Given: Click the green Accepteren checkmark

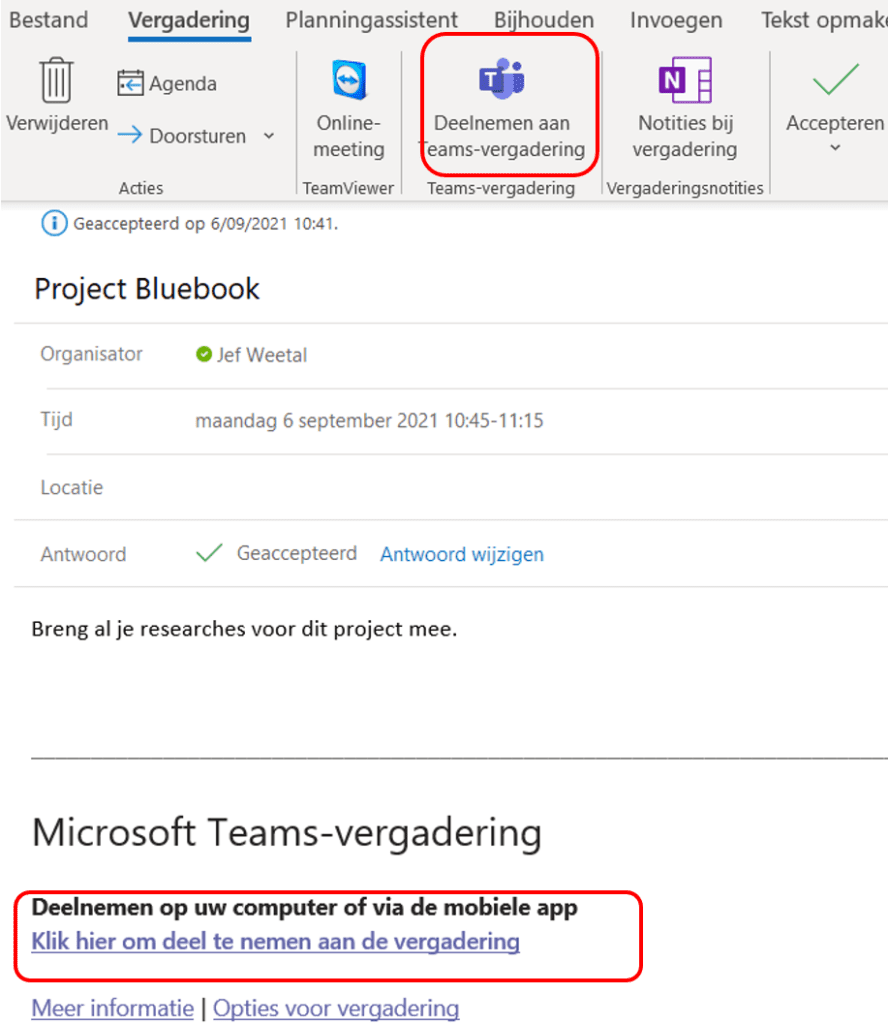Looking at the screenshot, I should click(835, 80).
